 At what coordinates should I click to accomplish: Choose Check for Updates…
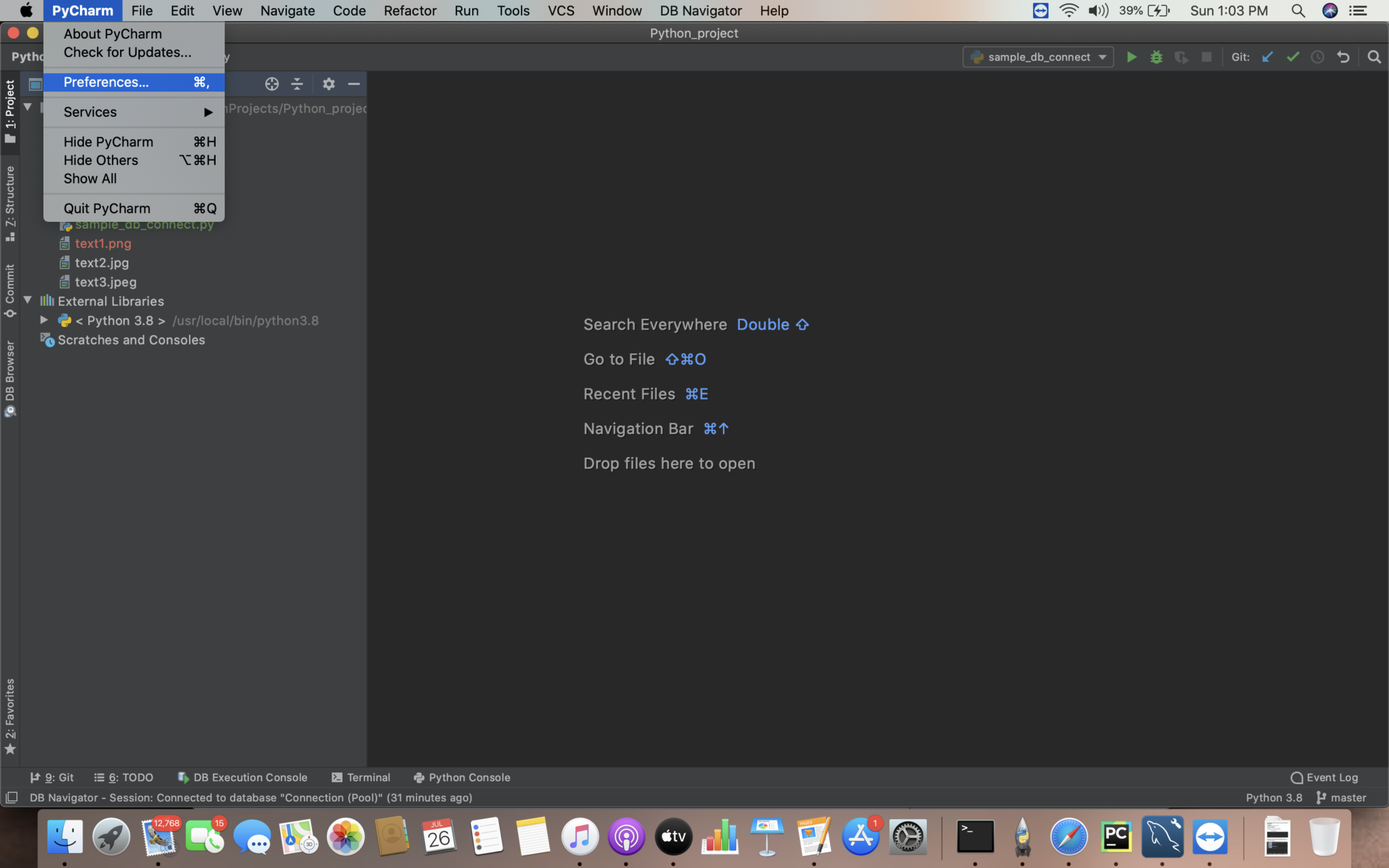click(x=134, y=52)
